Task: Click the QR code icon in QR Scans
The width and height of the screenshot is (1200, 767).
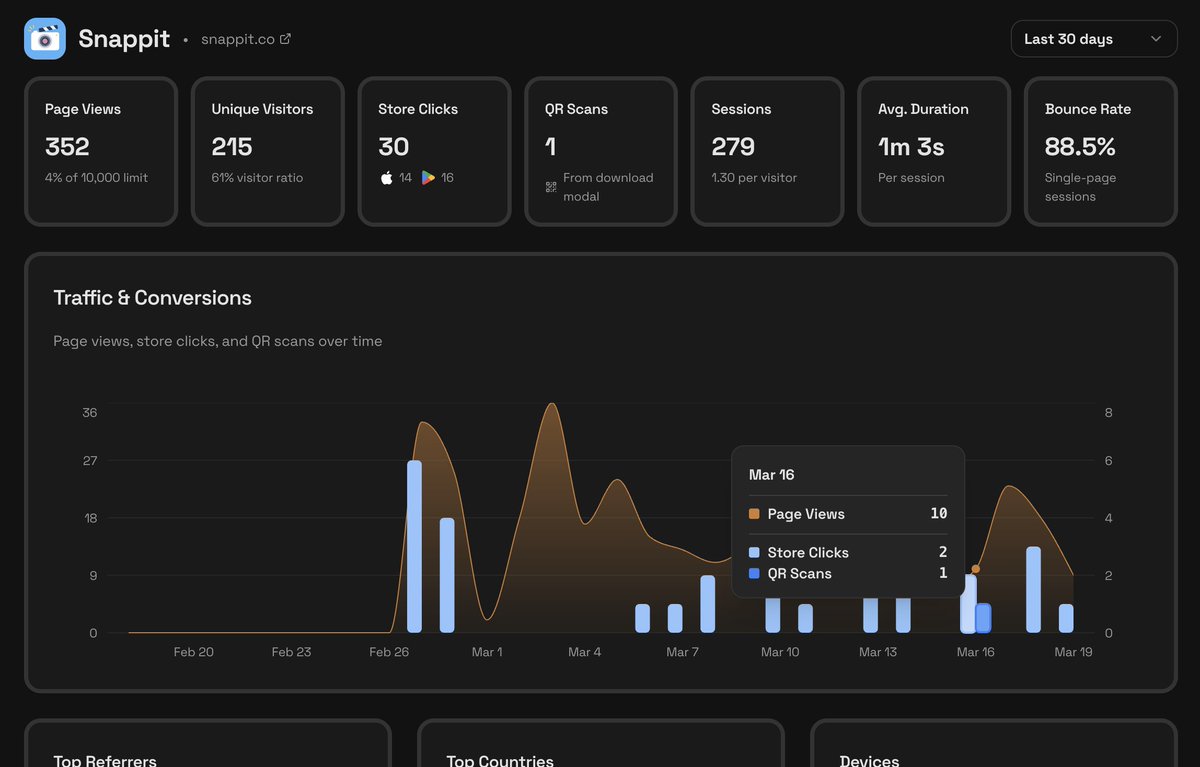Action: click(551, 187)
